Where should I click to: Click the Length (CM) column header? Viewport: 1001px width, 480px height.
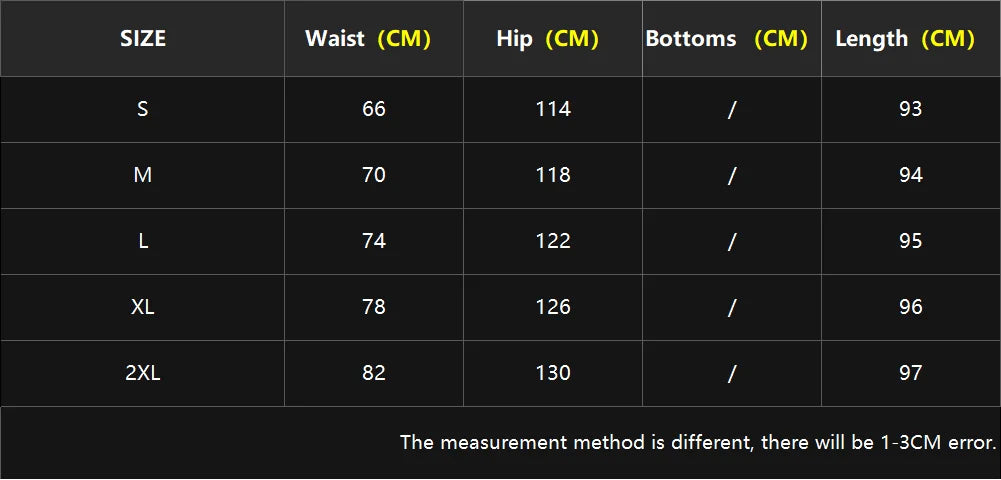pyautogui.click(x=905, y=39)
